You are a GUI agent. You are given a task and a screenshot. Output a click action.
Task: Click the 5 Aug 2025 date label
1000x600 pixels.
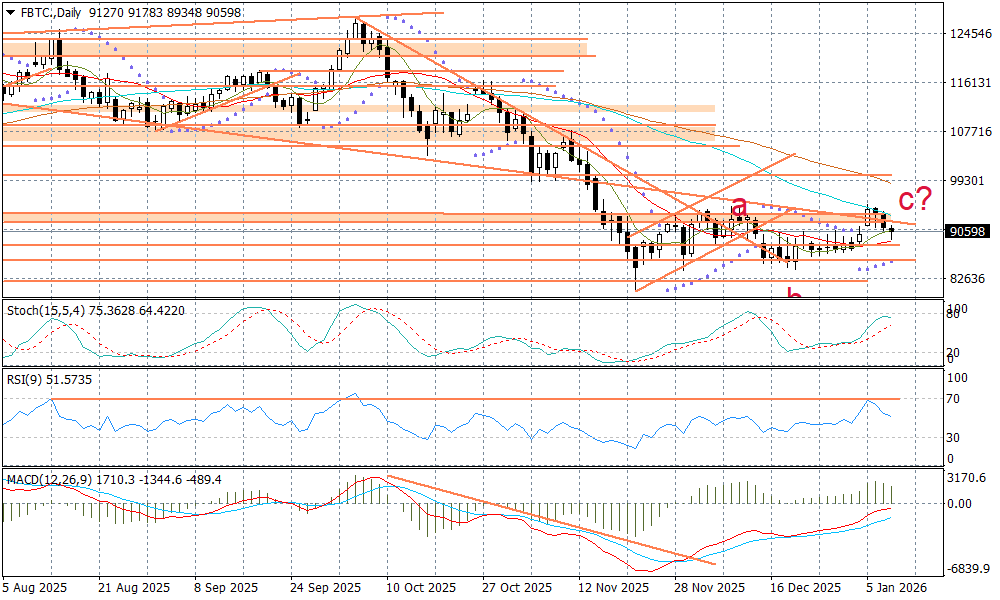tap(35, 587)
